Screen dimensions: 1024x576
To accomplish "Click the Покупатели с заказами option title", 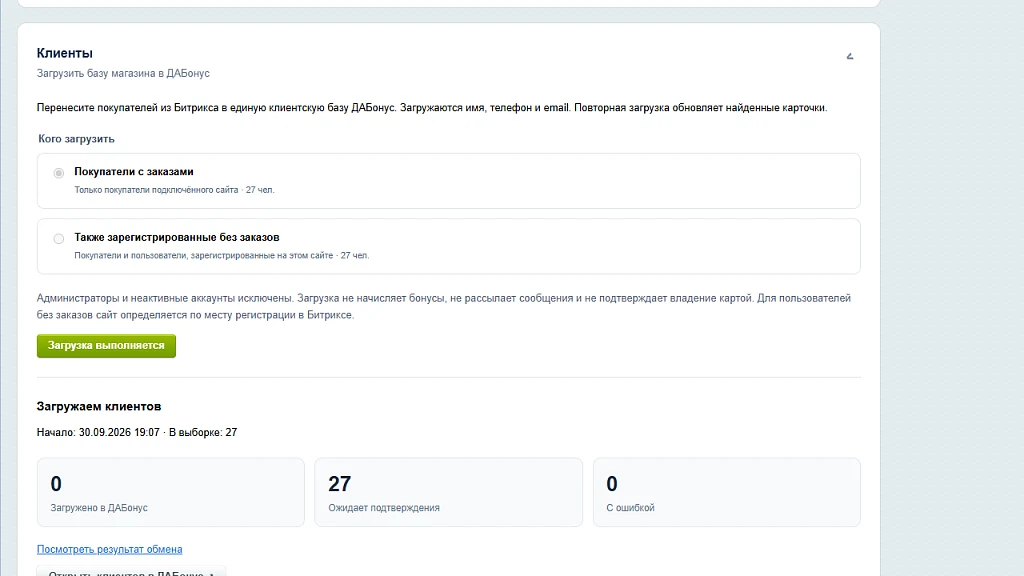I will point(134,172).
